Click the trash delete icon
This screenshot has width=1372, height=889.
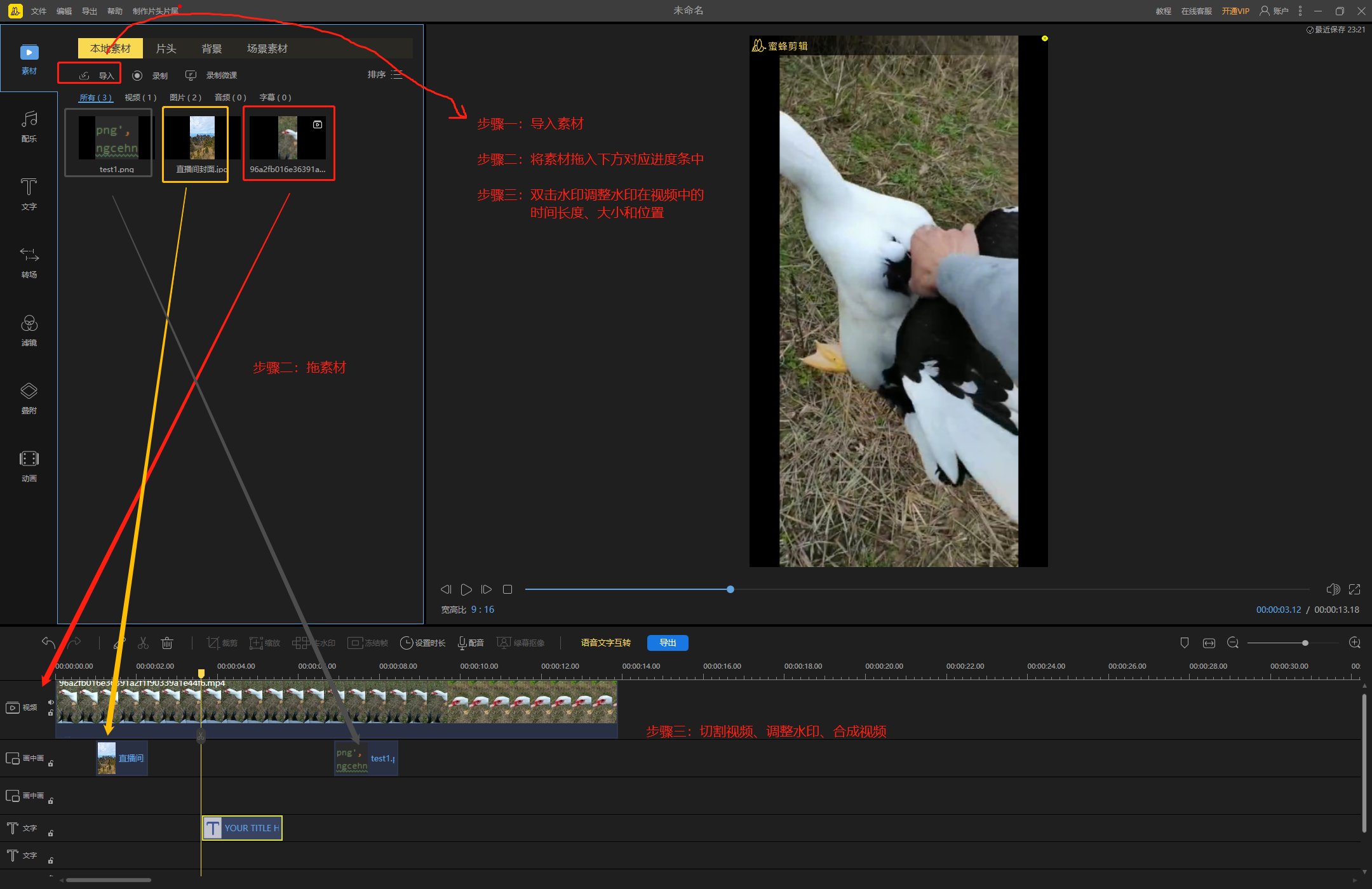click(x=167, y=643)
